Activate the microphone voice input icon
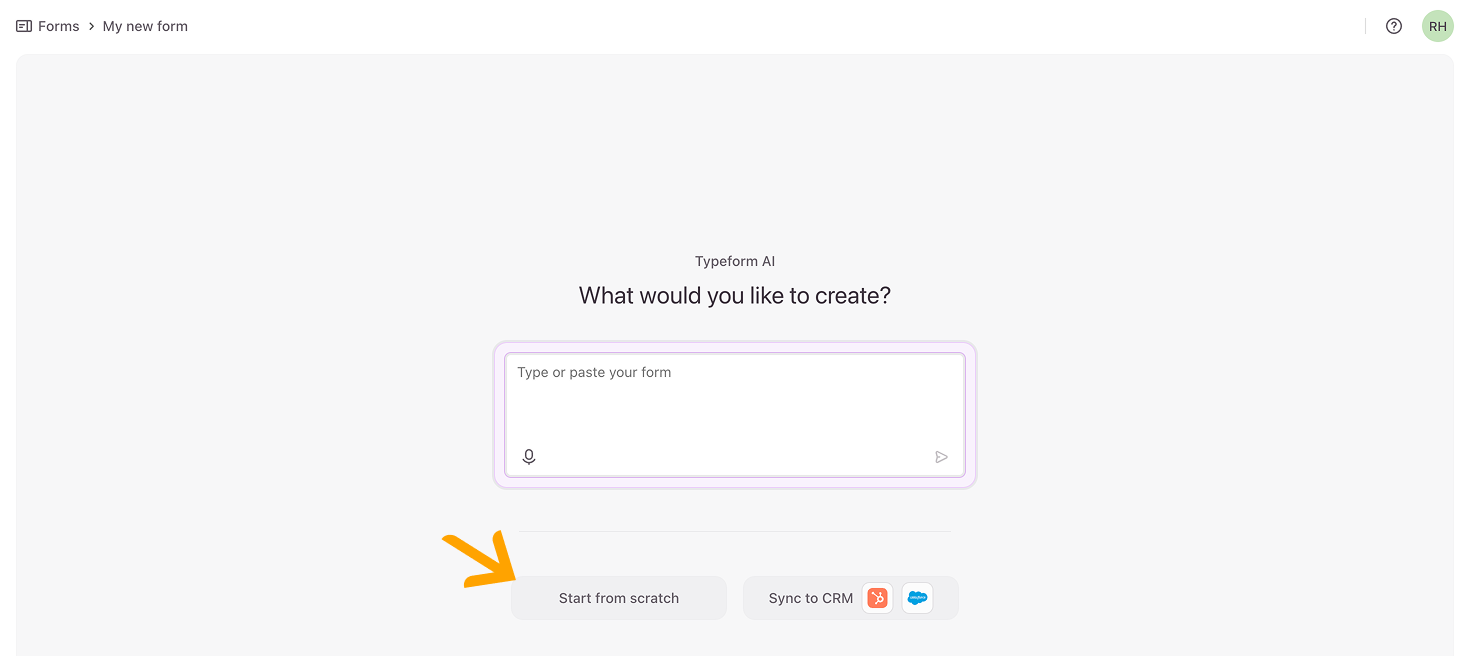The image size is (1470, 656). [529, 457]
